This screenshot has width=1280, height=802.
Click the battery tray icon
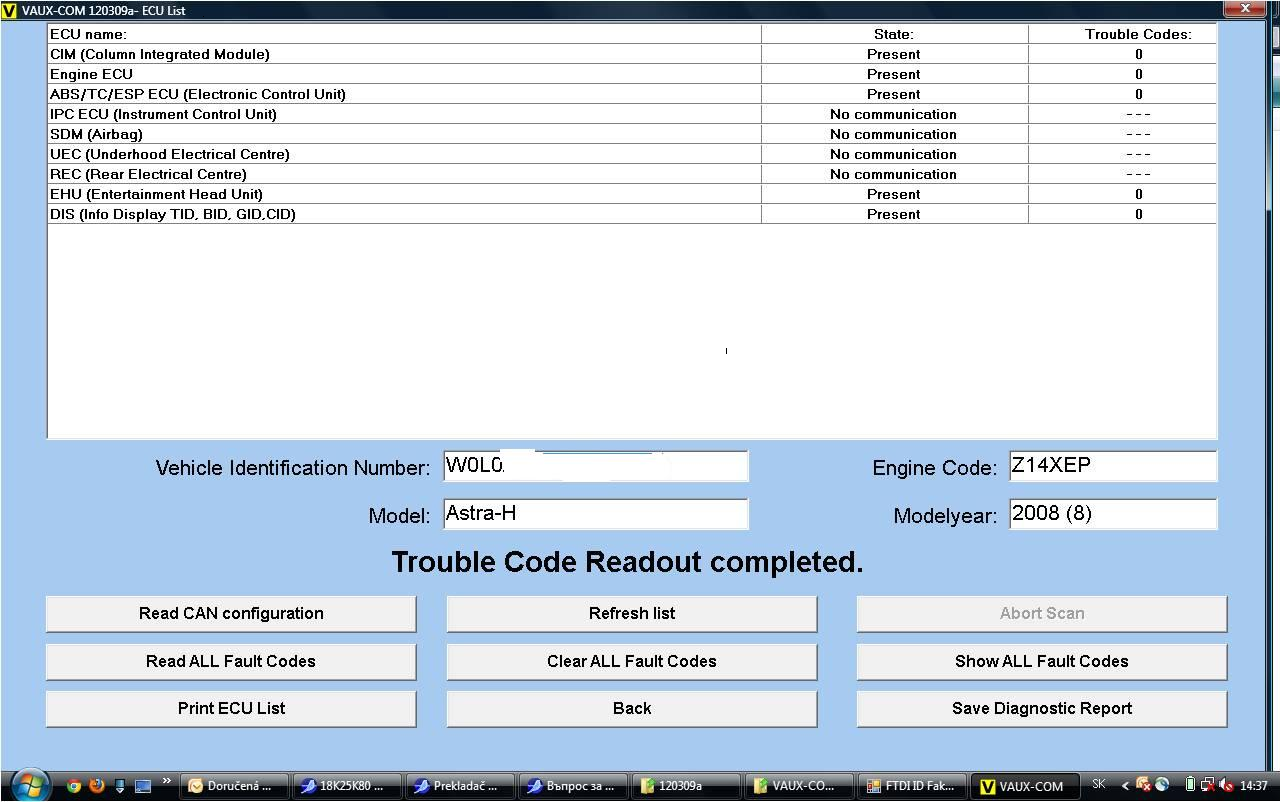click(x=1190, y=786)
